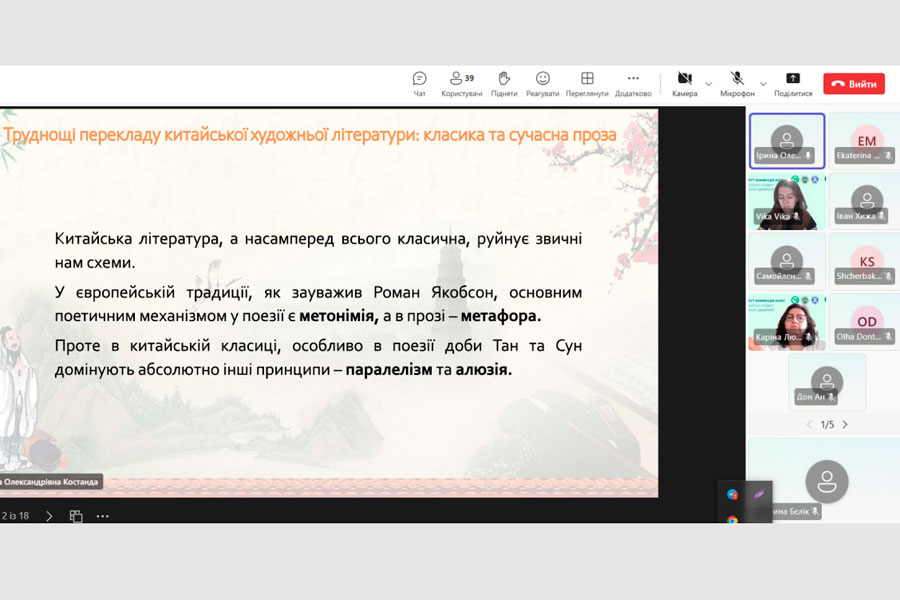Leave the meeting with Вийти button
The image size is (900, 600).
point(854,84)
